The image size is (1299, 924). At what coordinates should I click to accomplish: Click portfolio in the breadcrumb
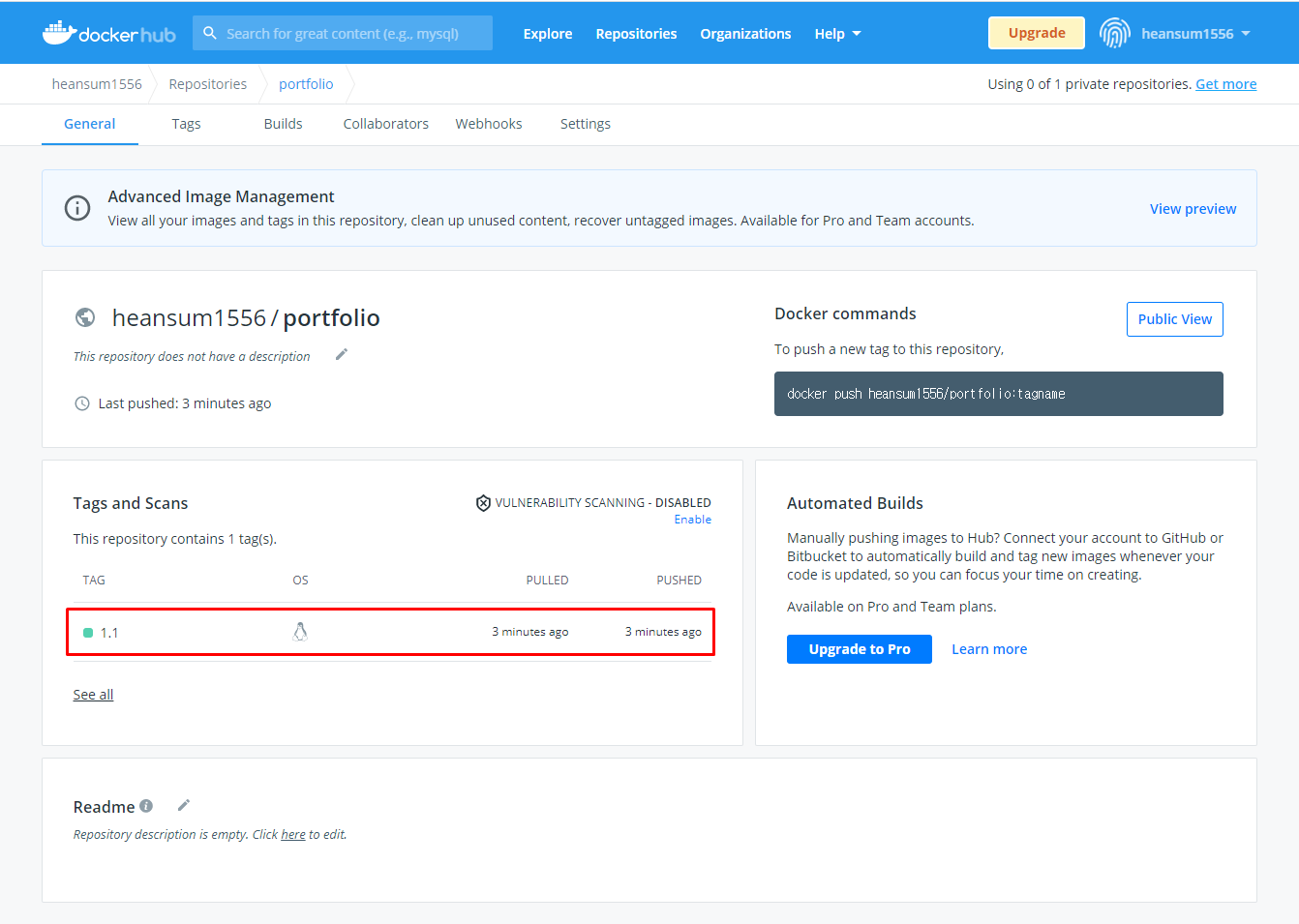tap(306, 84)
